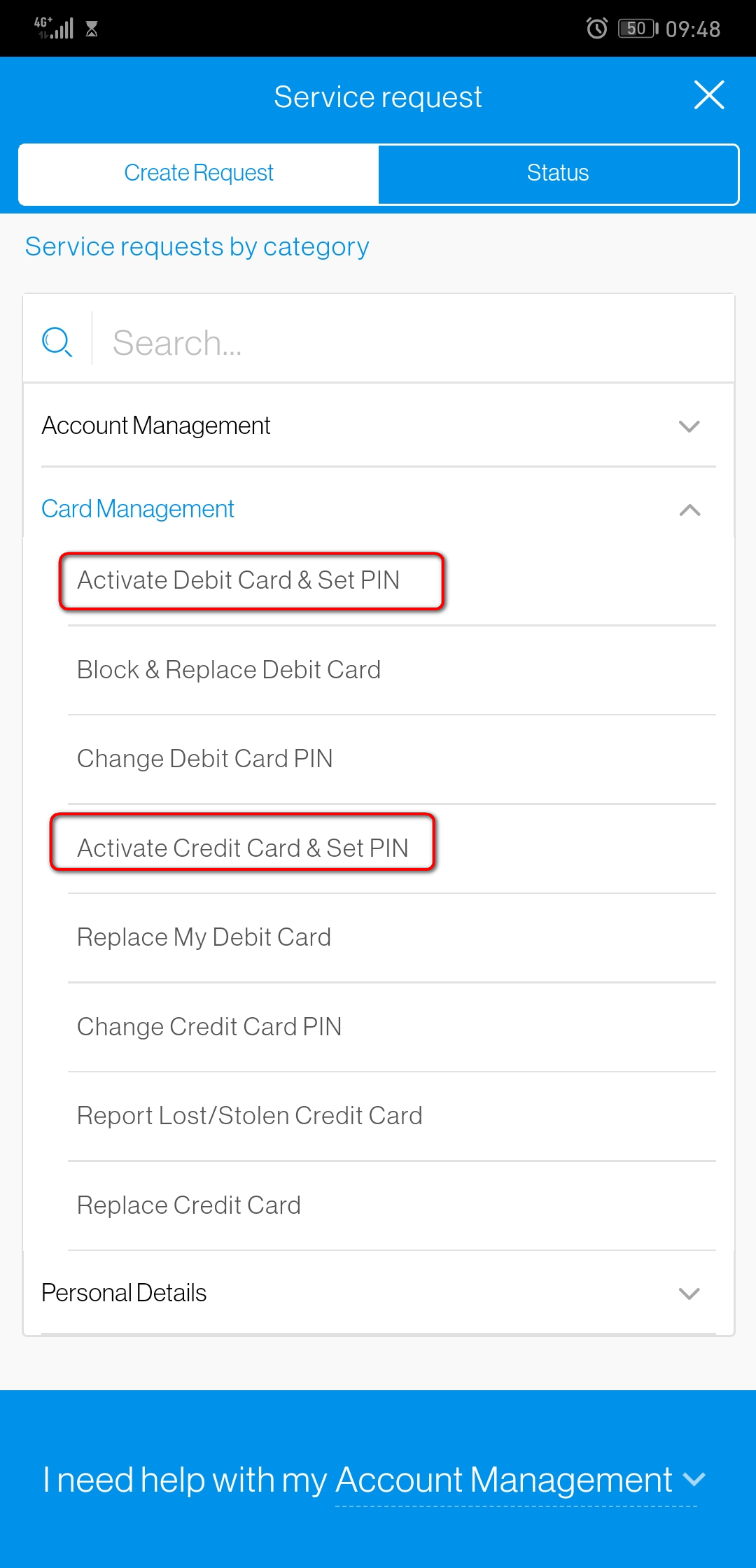Choose Change Credit Card PIN option
The image size is (756, 1568).
coord(209,1026)
